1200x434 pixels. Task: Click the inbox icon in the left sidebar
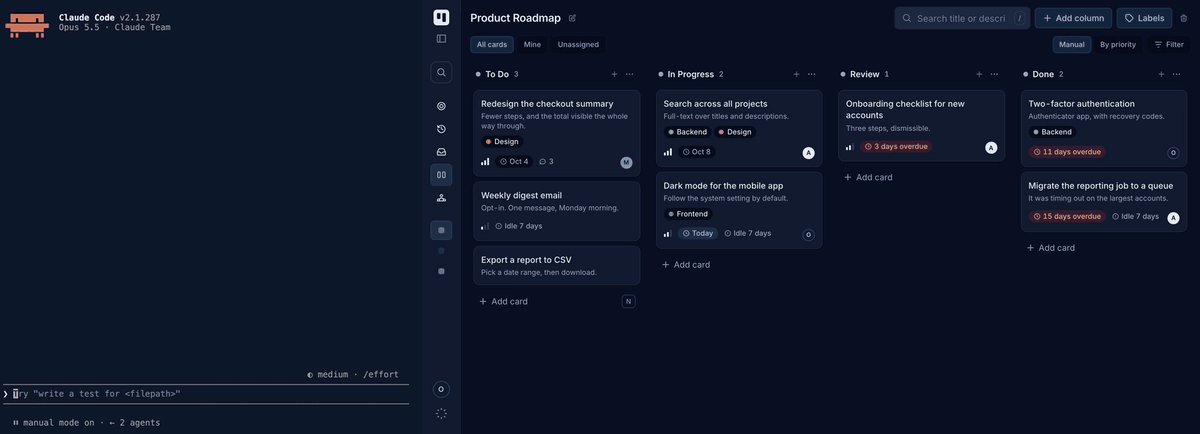point(441,152)
